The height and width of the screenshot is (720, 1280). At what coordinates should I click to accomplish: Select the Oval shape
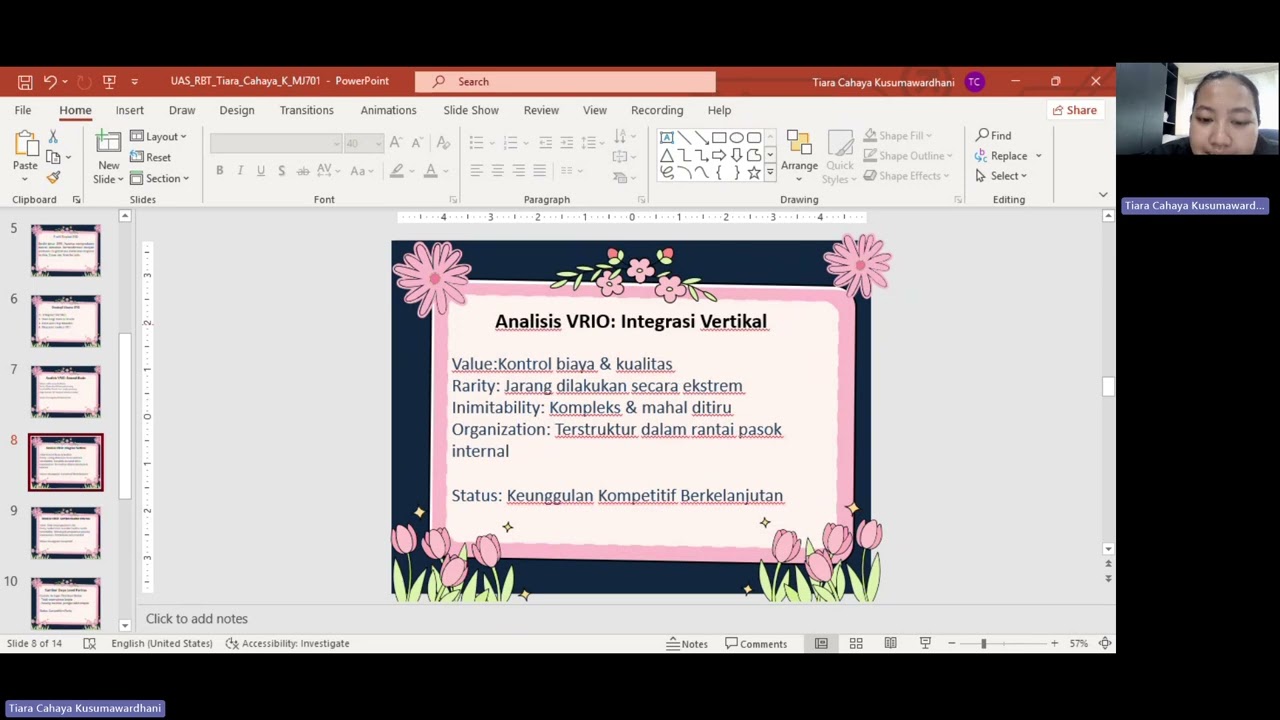coord(736,138)
